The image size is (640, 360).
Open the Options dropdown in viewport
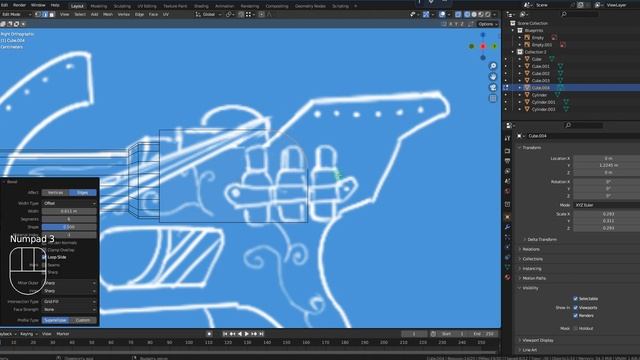pos(488,24)
